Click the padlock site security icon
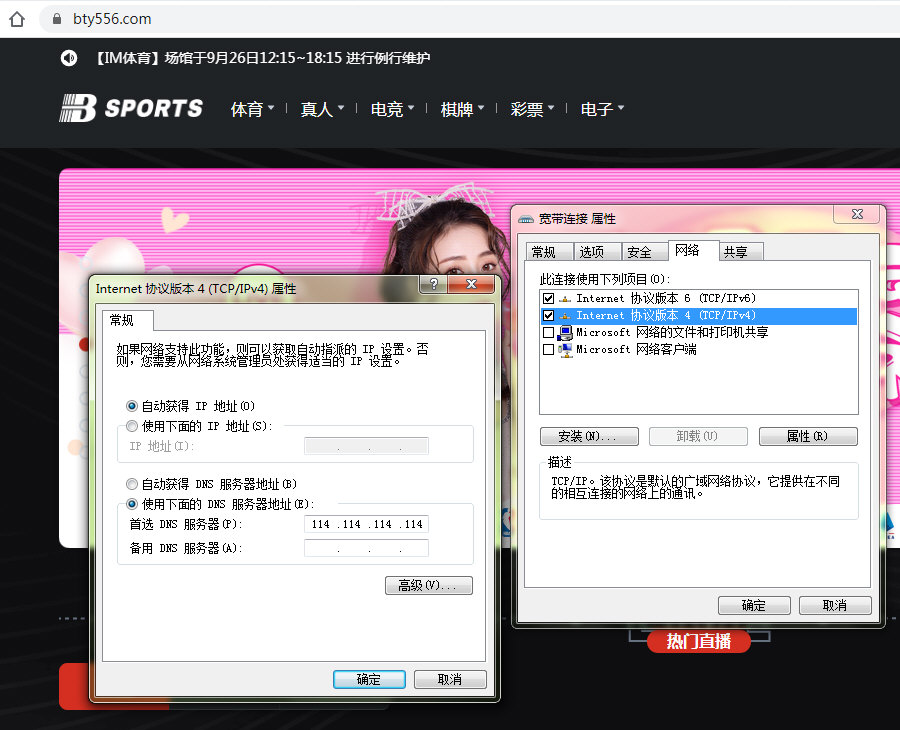Image resolution: width=900 pixels, height=730 pixels. tap(55, 19)
